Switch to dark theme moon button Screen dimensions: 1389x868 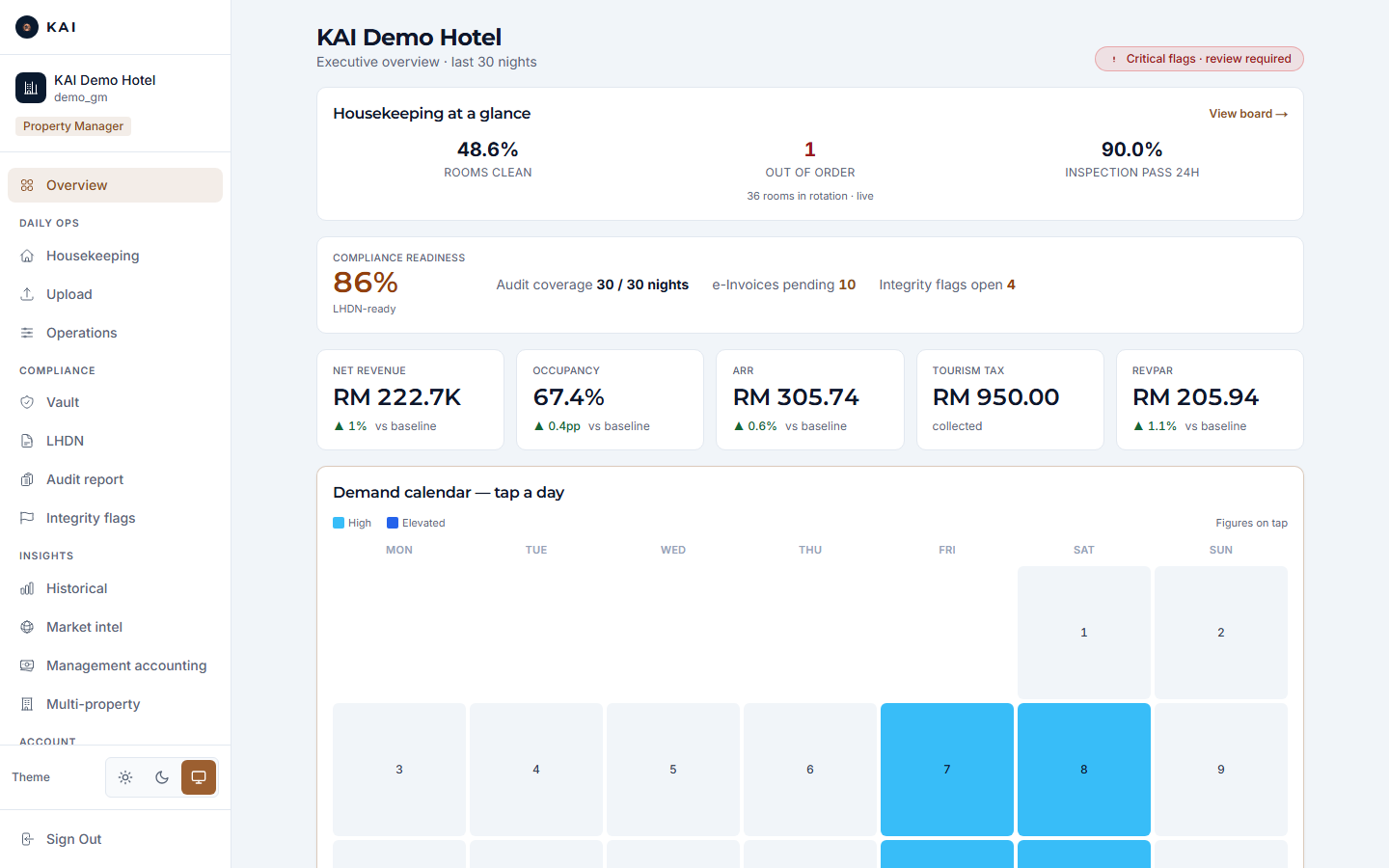point(162,777)
